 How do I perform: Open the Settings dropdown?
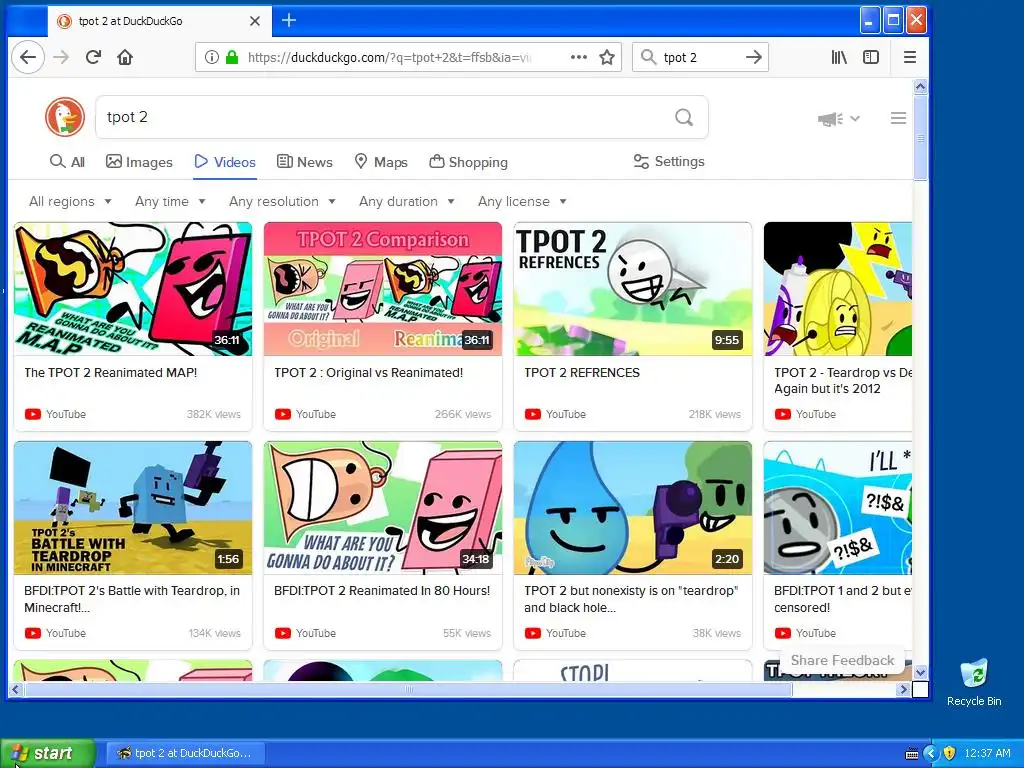point(669,161)
